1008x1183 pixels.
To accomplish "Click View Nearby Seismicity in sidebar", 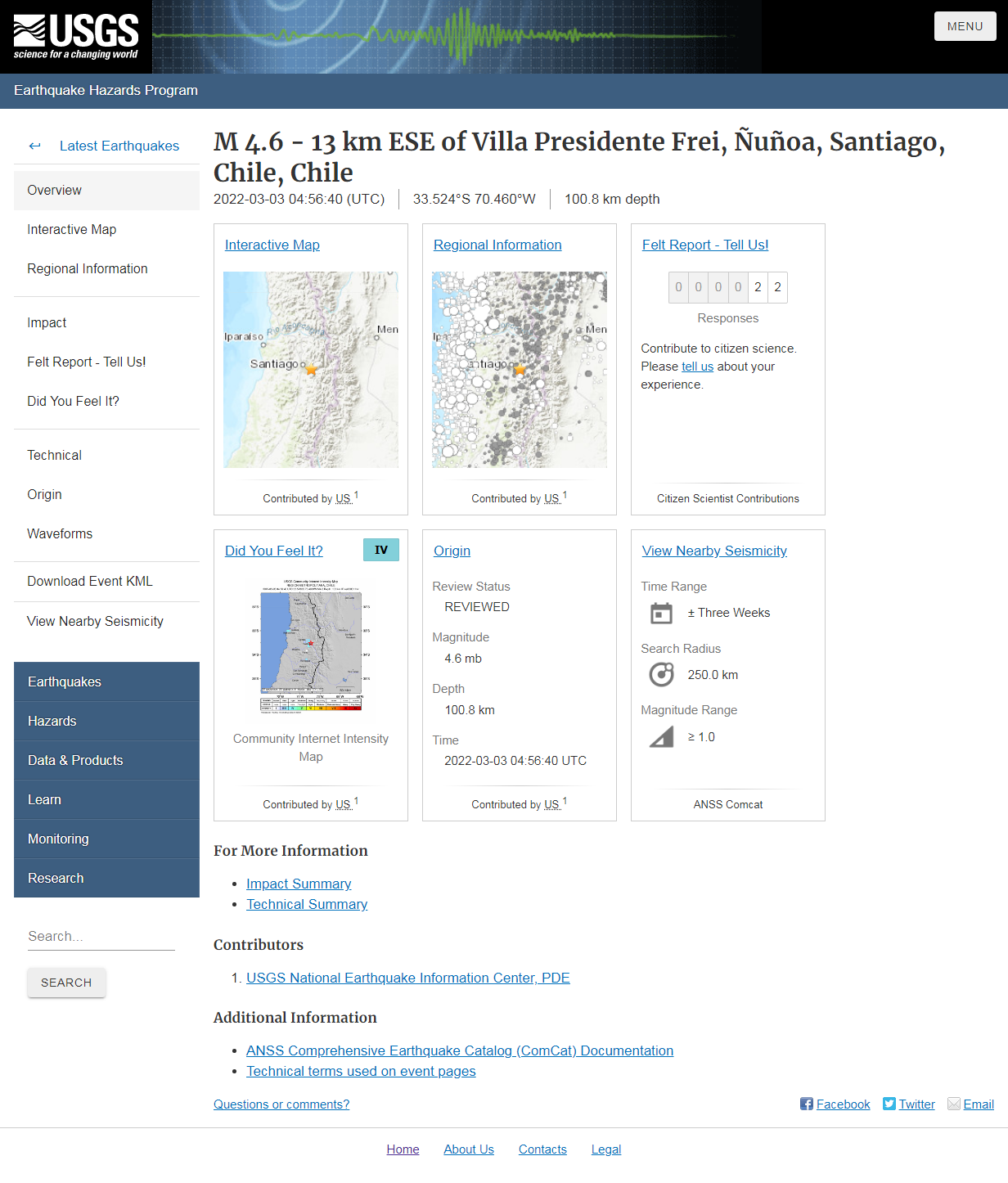I will point(106,621).
